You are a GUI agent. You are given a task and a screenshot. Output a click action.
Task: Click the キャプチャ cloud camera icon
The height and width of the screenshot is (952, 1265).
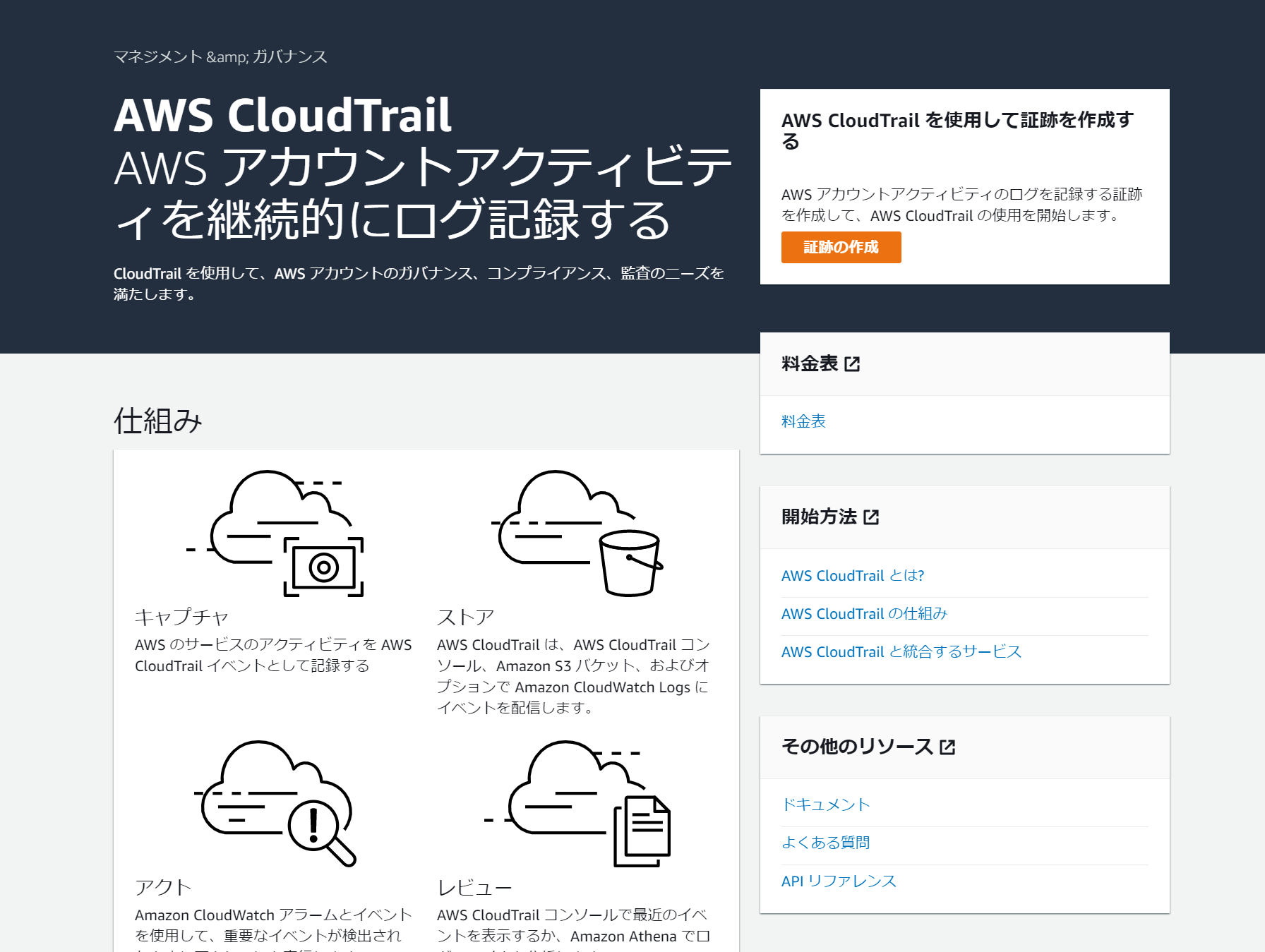pyautogui.click(x=275, y=534)
